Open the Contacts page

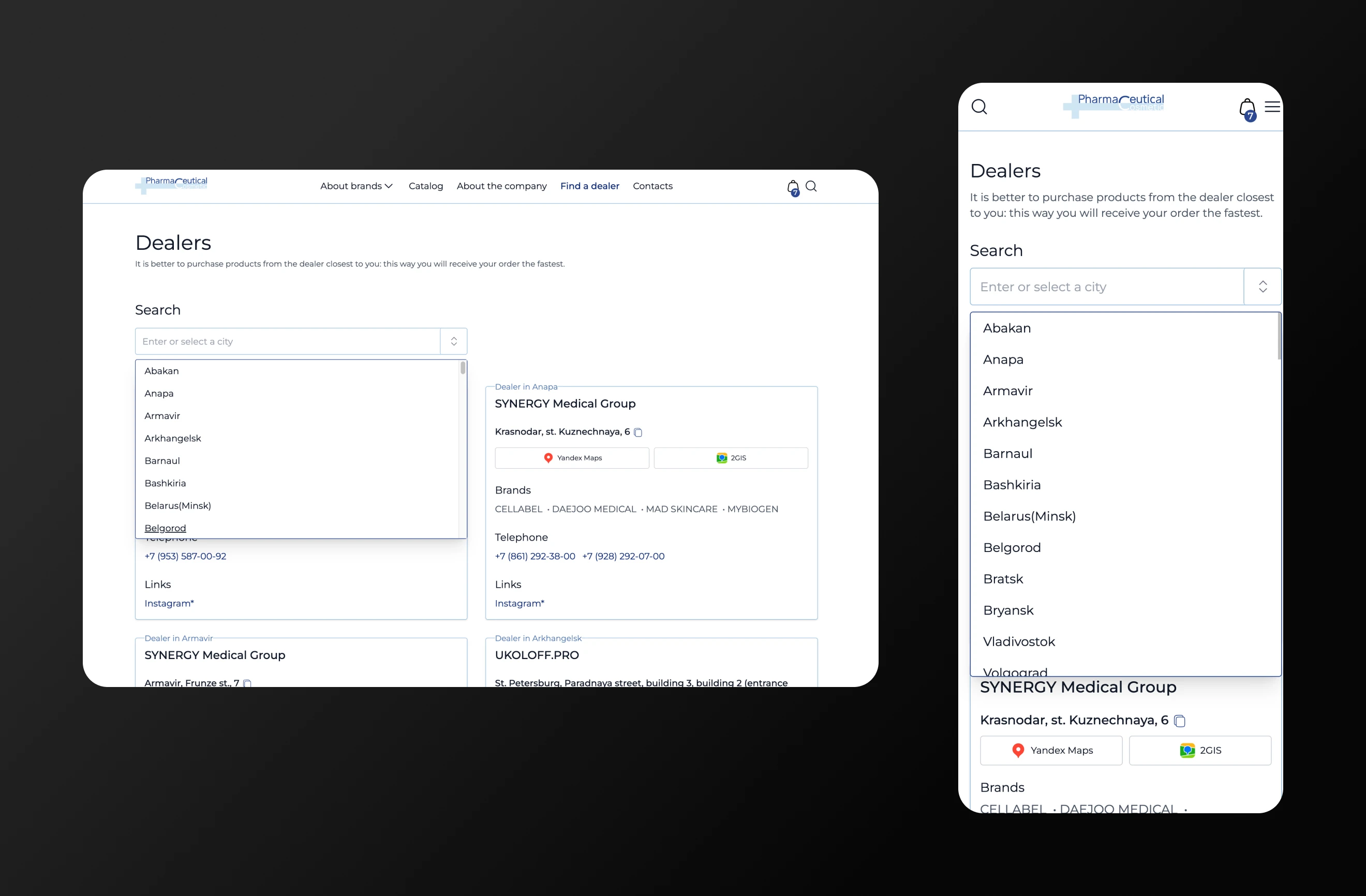point(652,186)
